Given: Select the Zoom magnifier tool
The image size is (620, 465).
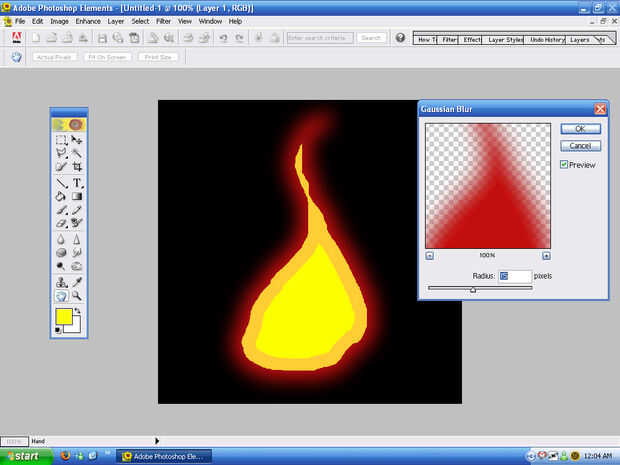Looking at the screenshot, I should click(77, 296).
